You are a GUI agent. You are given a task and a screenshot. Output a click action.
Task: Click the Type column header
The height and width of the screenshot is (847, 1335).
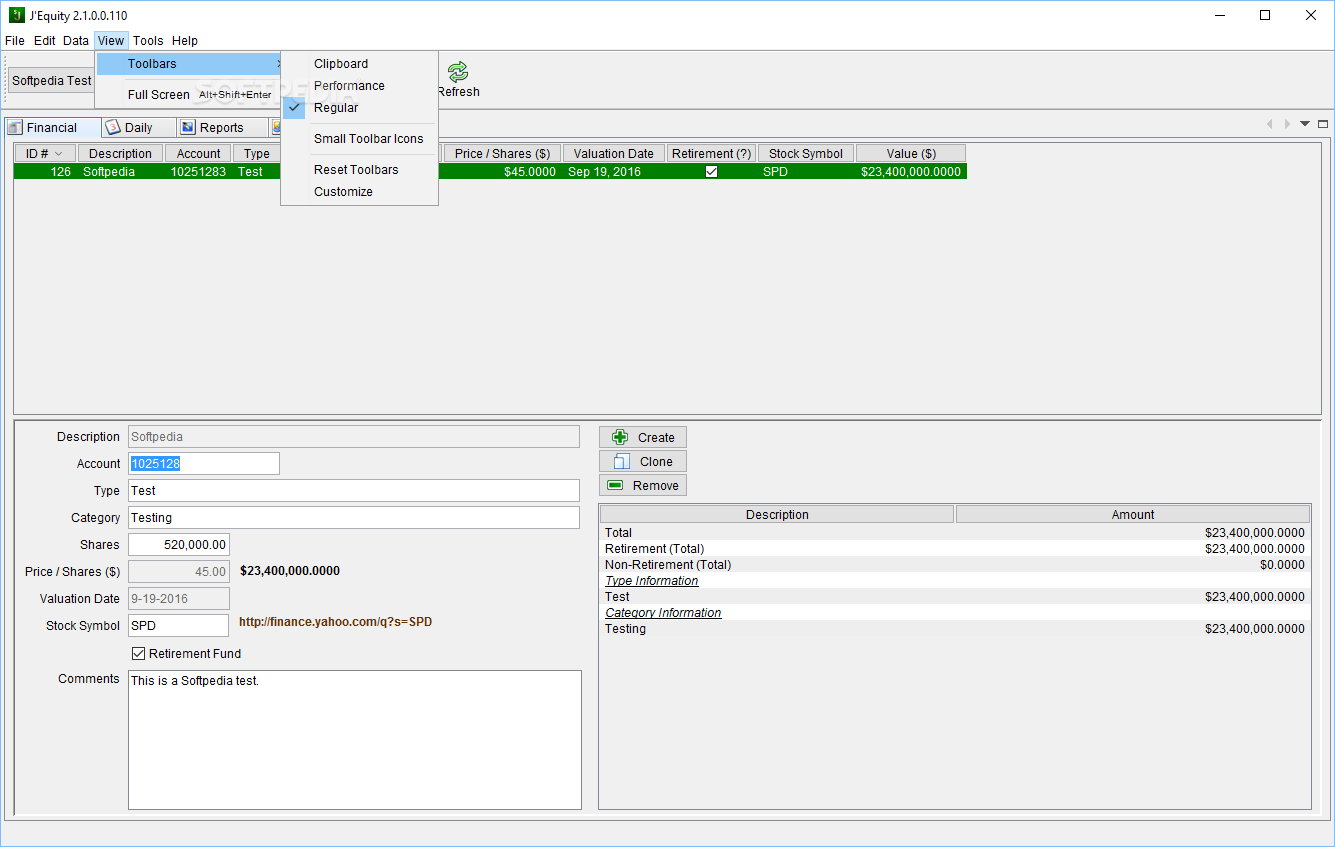pyautogui.click(x=257, y=153)
